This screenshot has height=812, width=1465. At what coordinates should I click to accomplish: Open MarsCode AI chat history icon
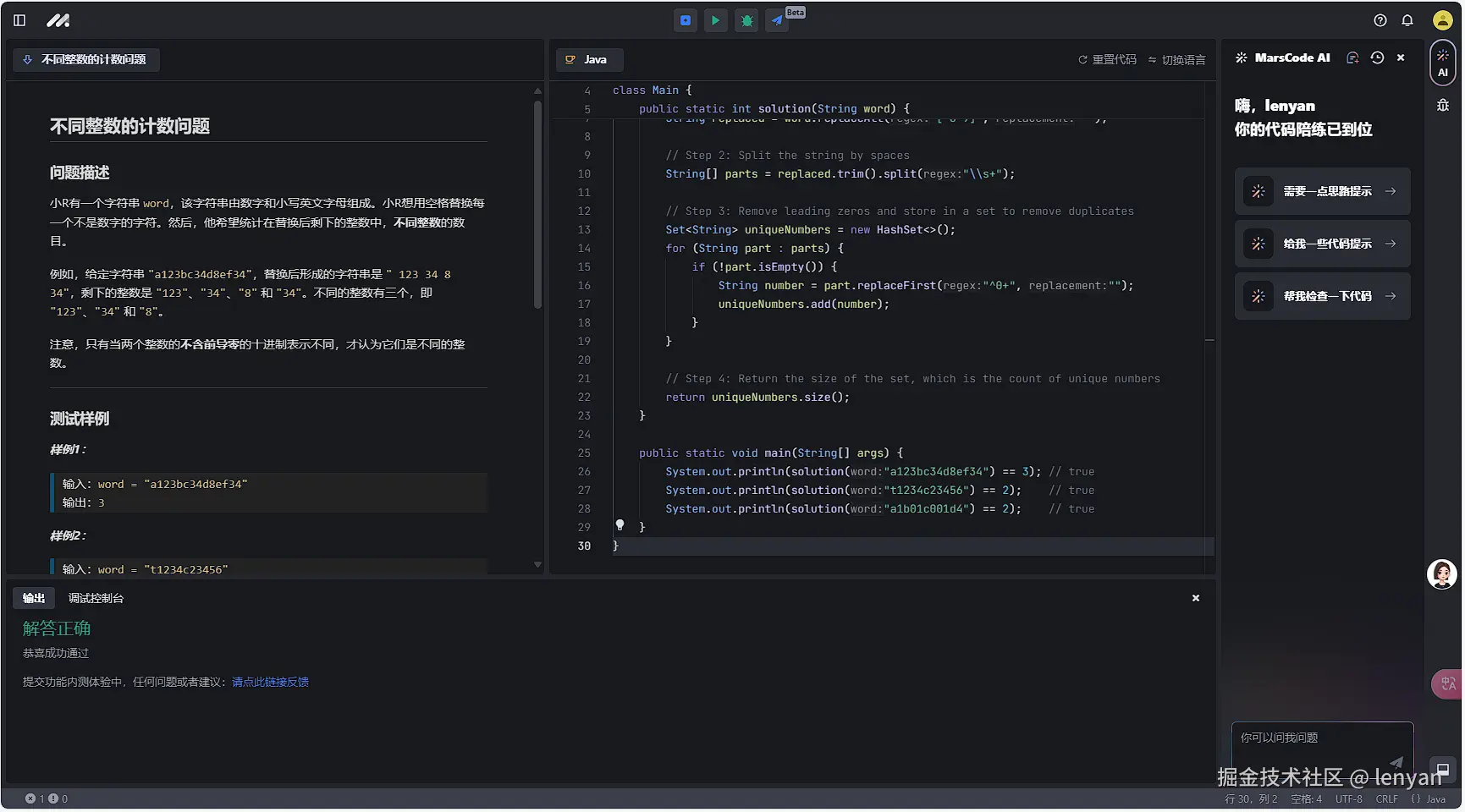point(1377,58)
